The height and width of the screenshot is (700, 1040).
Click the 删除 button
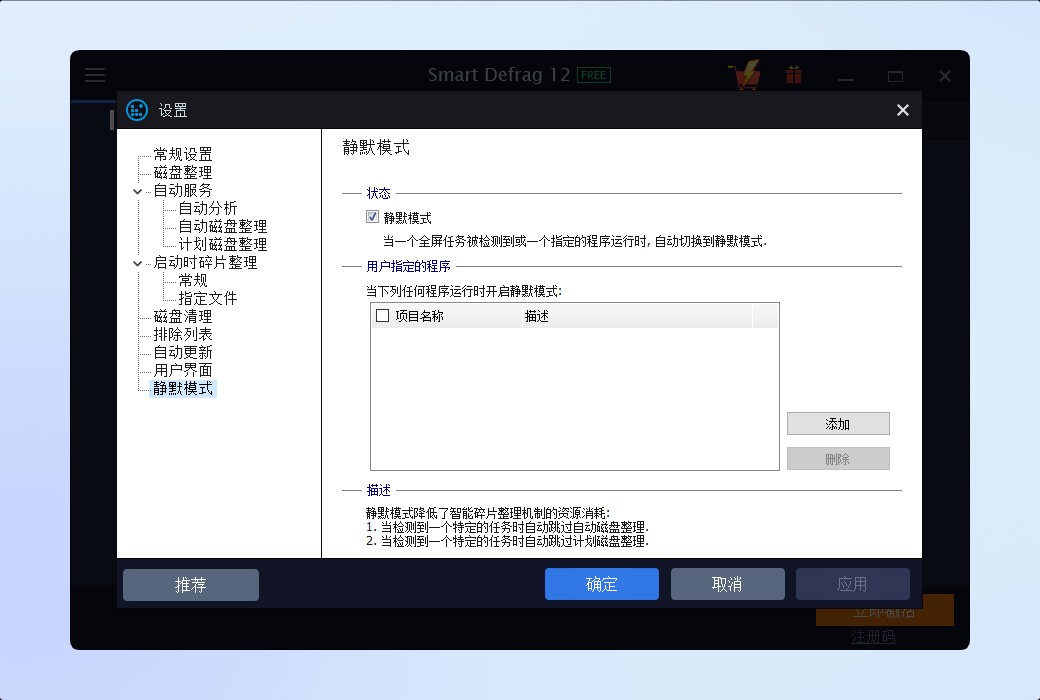pos(838,458)
